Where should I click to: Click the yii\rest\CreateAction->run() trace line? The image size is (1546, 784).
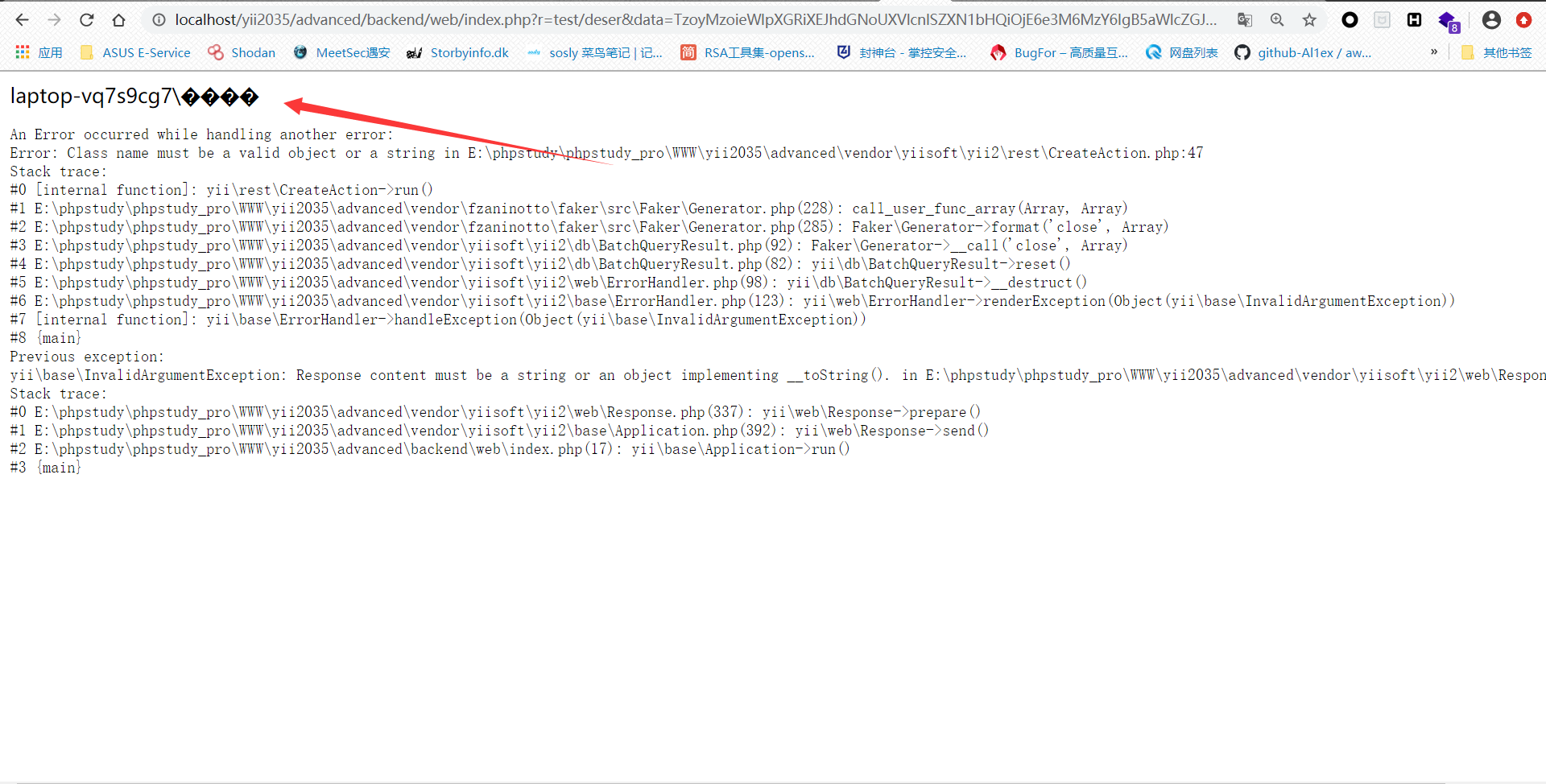[x=221, y=190]
